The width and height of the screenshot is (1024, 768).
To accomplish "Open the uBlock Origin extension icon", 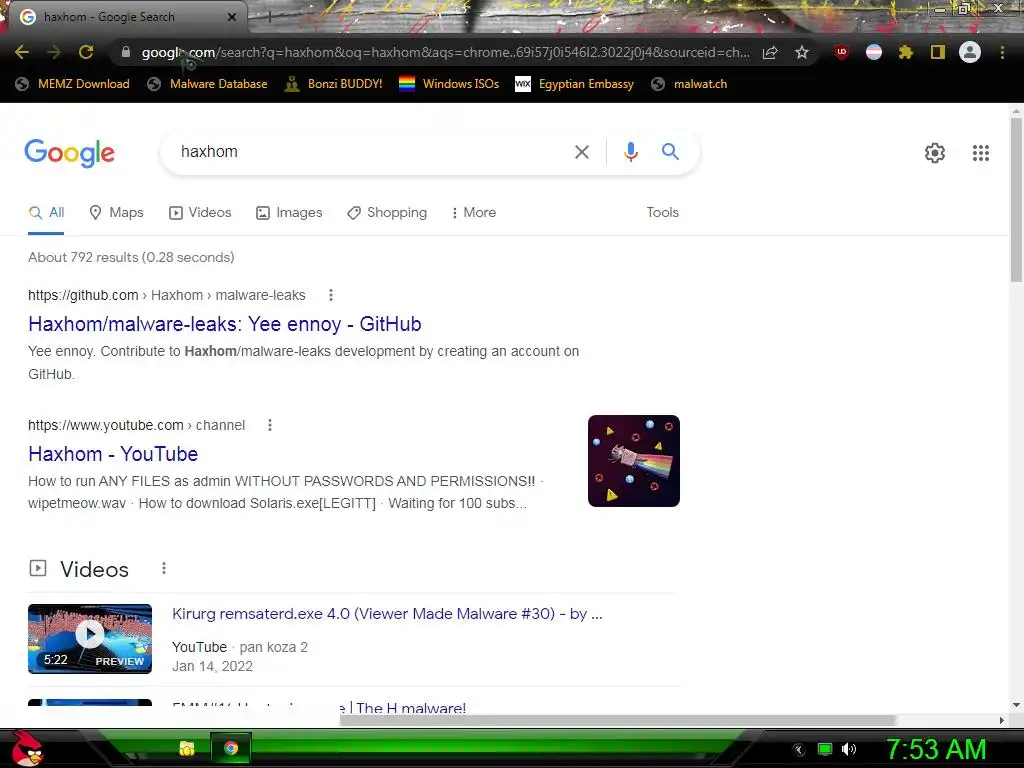I will 842,52.
